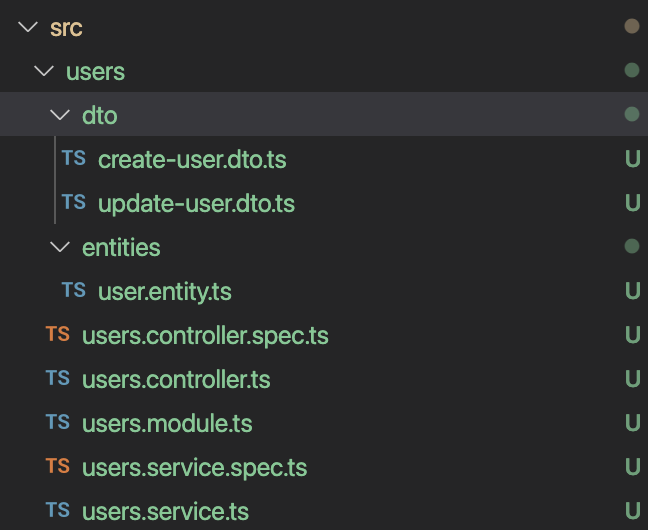
Task: Open user.entity.ts file
Action: (x=164, y=292)
